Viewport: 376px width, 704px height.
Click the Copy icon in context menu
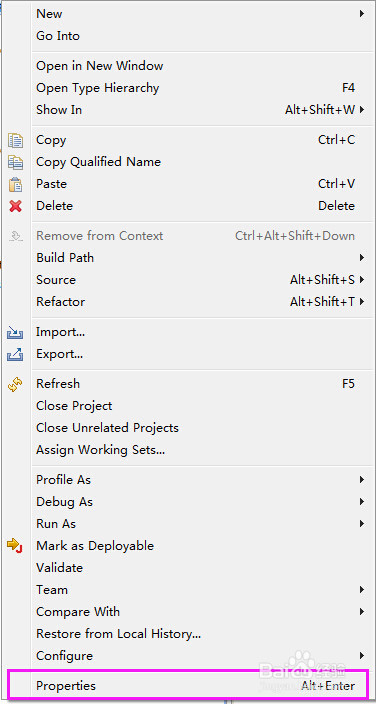click(x=15, y=141)
